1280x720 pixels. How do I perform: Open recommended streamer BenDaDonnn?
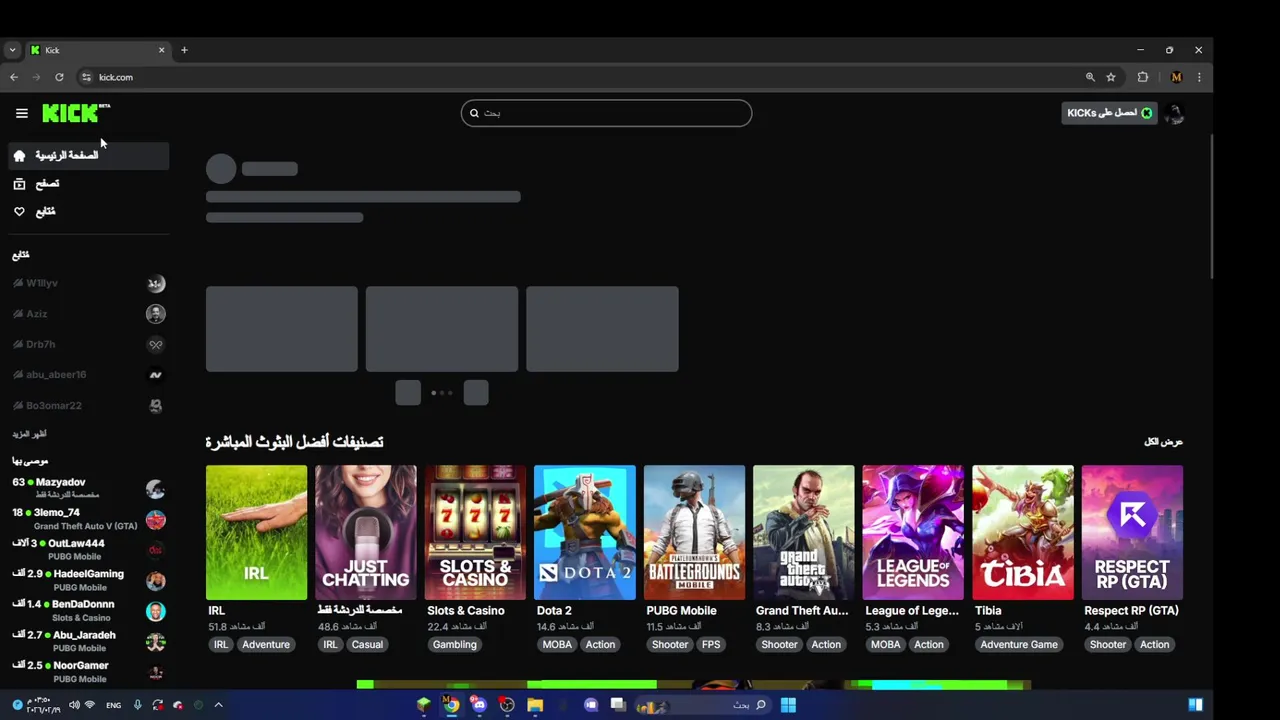tap(89, 610)
